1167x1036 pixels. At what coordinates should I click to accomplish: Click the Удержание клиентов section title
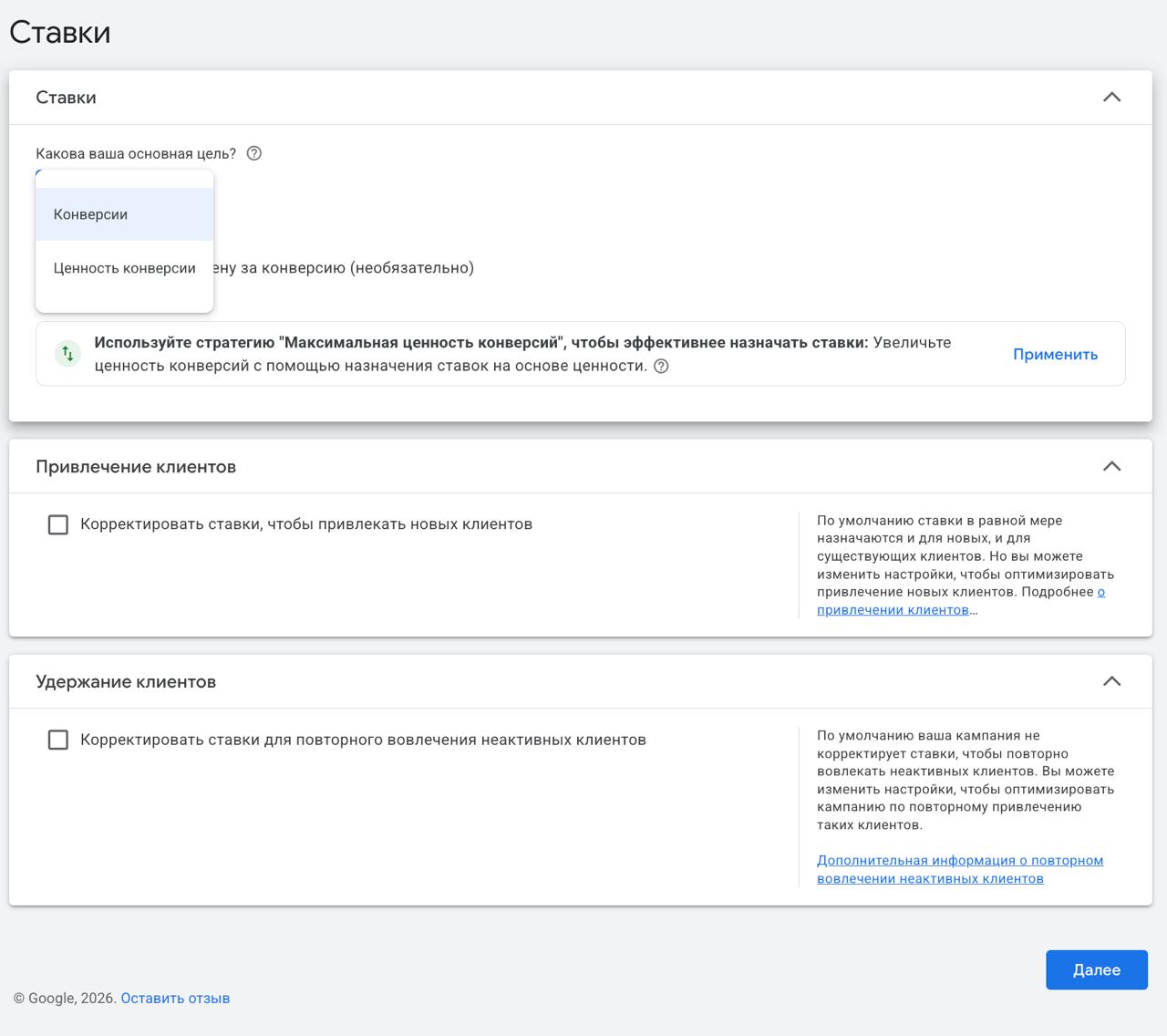click(126, 682)
